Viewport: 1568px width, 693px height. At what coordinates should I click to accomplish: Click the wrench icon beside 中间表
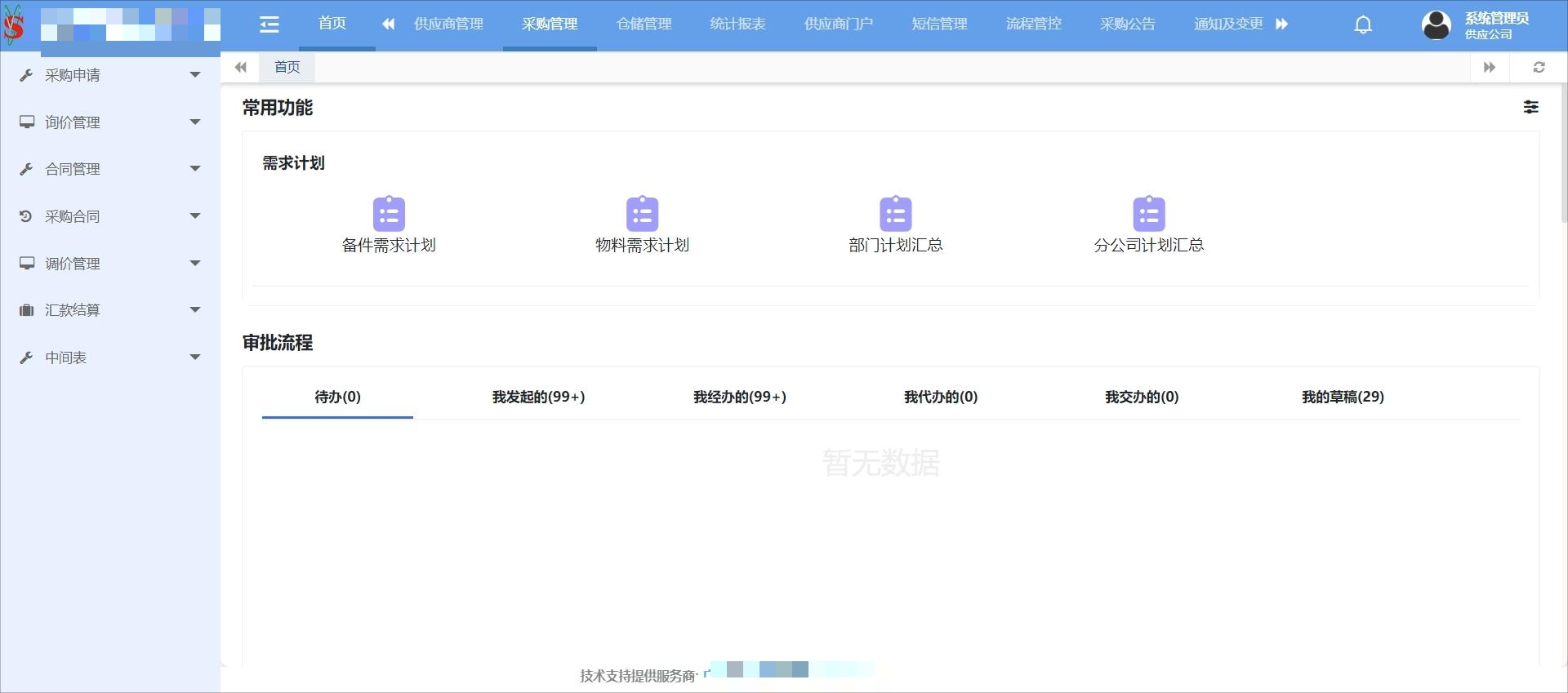coord(26,358)
